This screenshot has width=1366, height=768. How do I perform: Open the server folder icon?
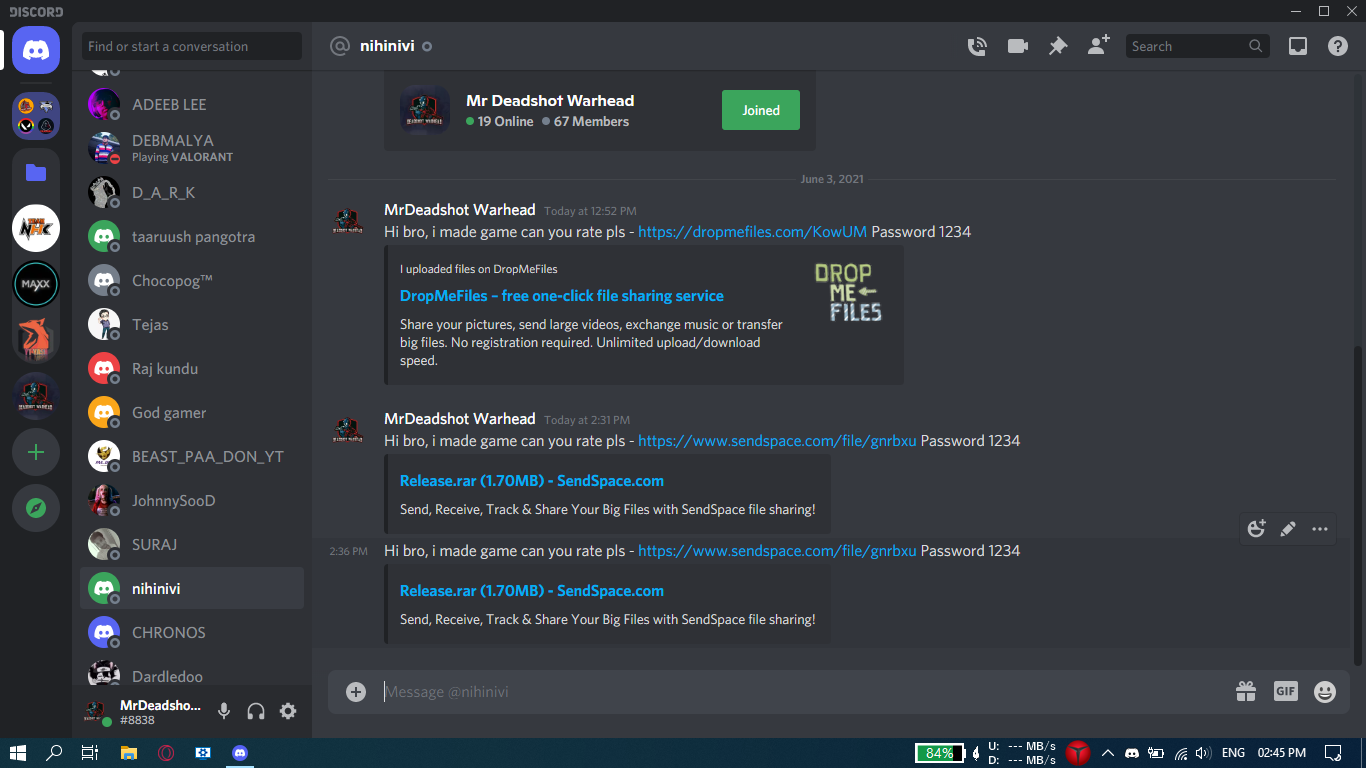point(36,172)
